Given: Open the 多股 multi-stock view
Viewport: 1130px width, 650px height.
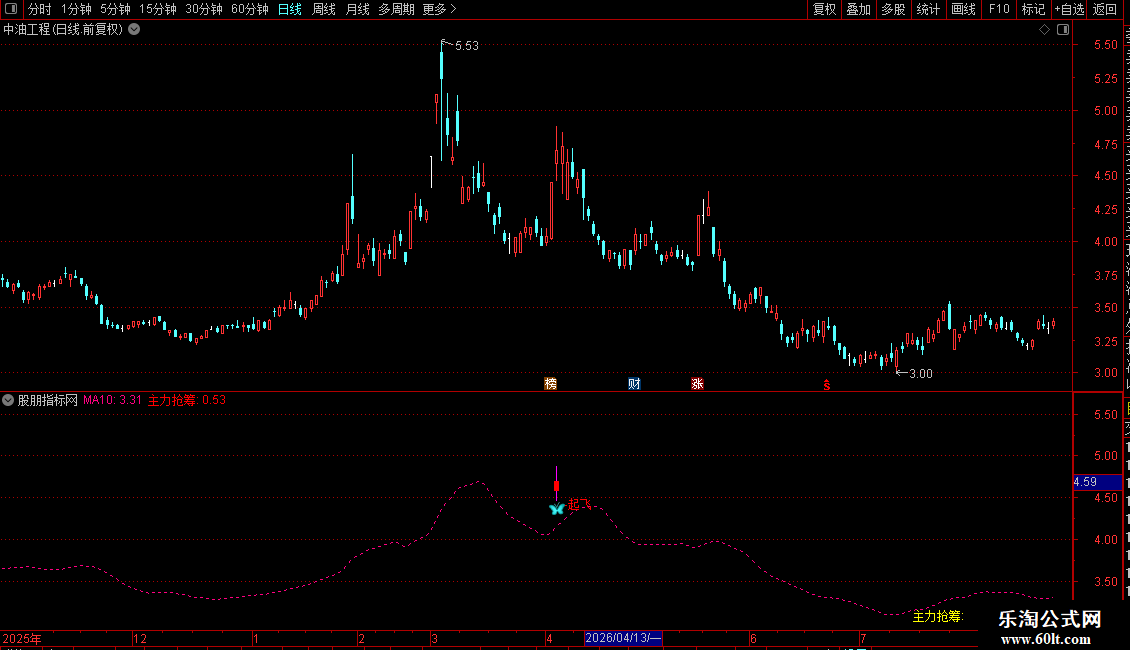Looking at the screenshot, I should [x=893, y=9].
